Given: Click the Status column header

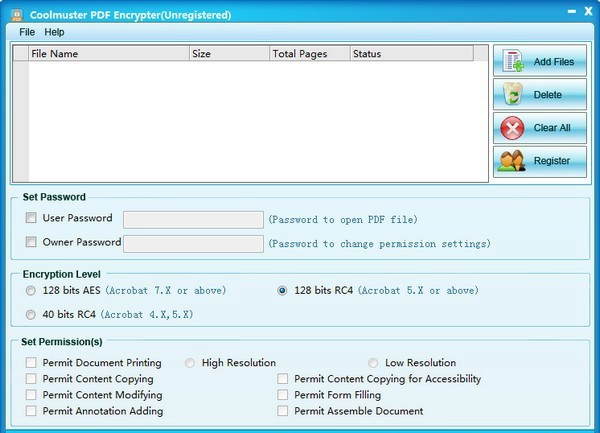Looking at the screenshot, I should [412, 54].
